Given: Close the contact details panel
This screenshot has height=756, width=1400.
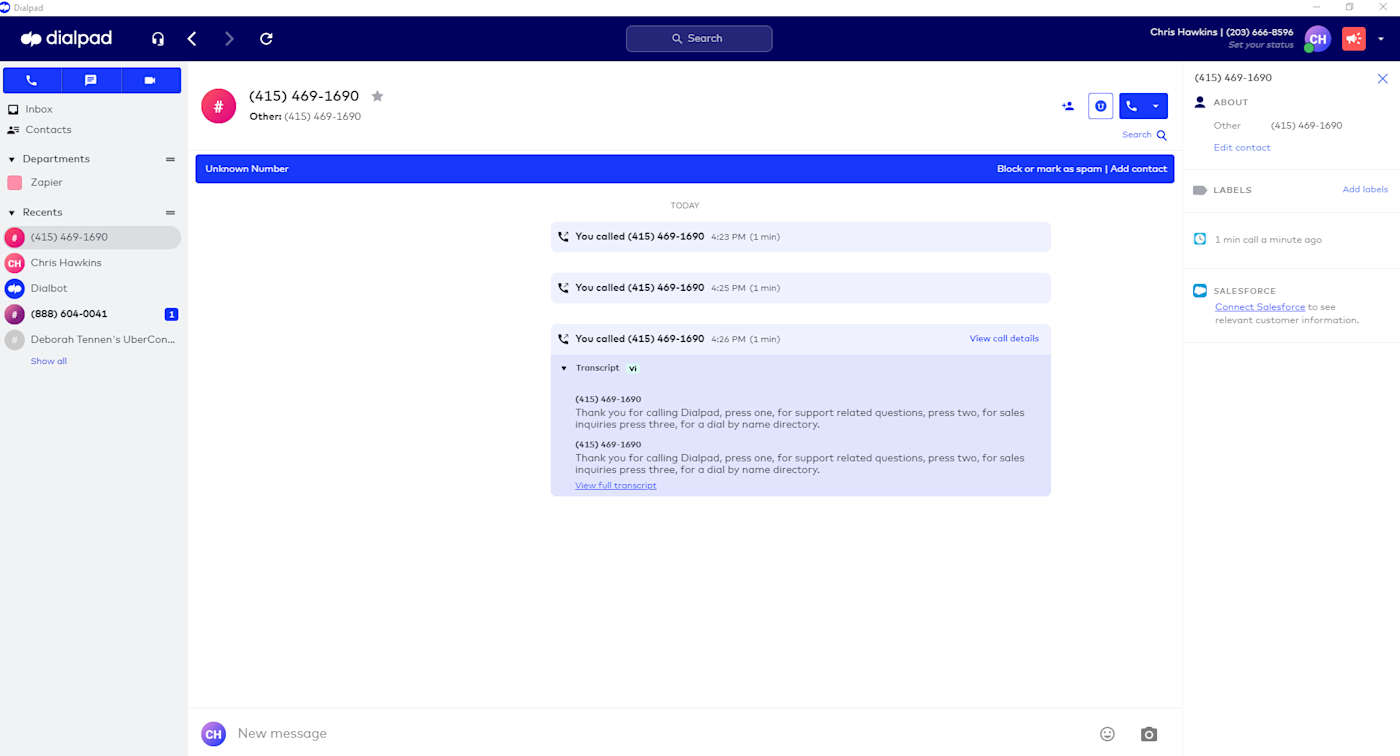Looking at the screenshot, I should [1382, 78].
